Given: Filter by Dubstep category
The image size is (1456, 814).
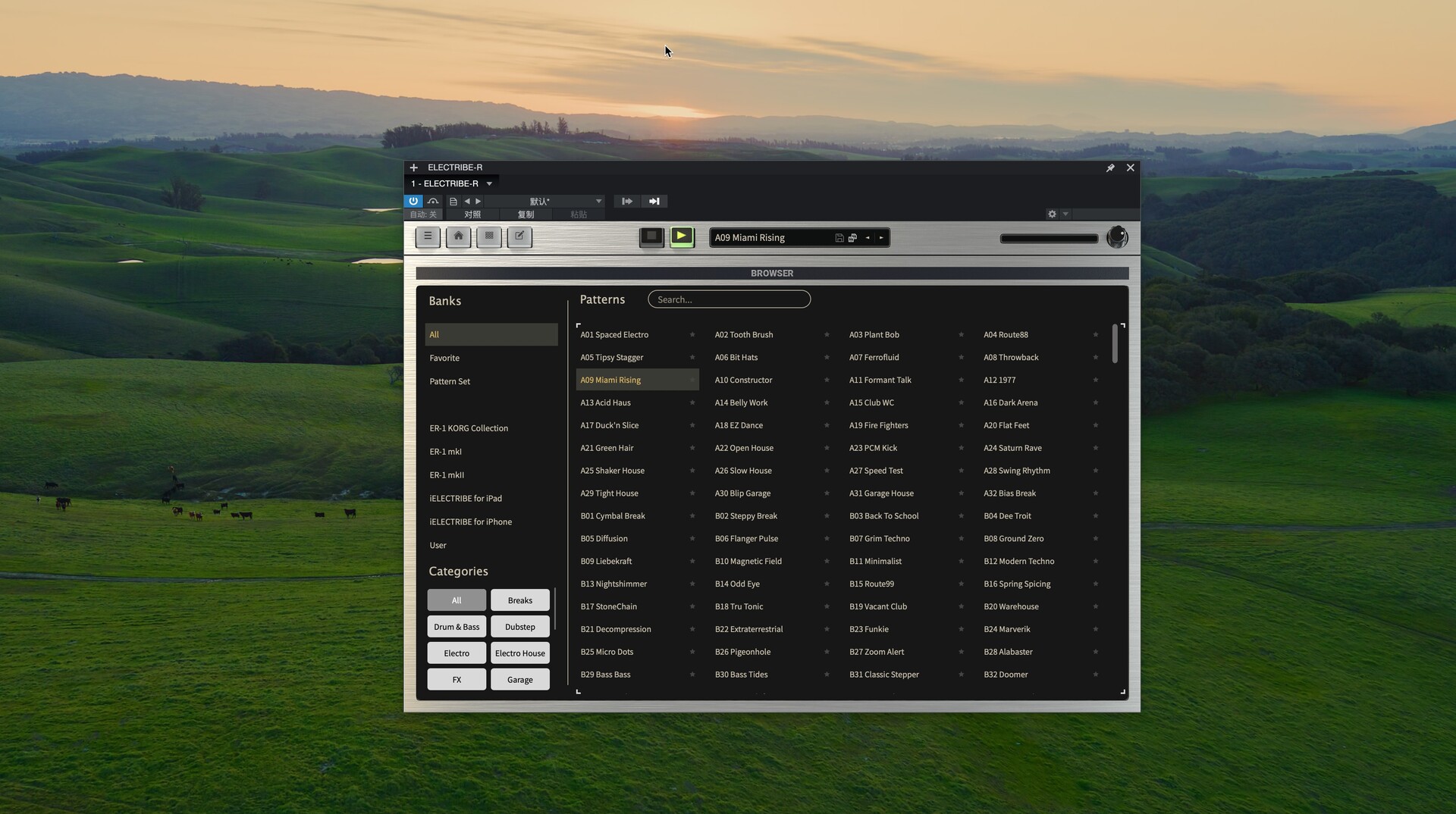Looking at the screenshot, I should (x=520, y=627).
